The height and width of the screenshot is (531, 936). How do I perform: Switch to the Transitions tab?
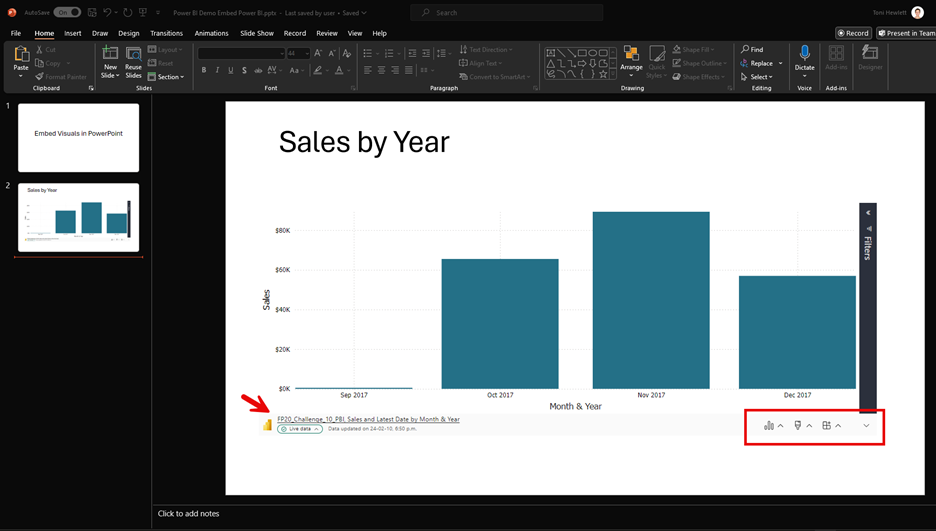pyautogui.click(x=166, y=33)
